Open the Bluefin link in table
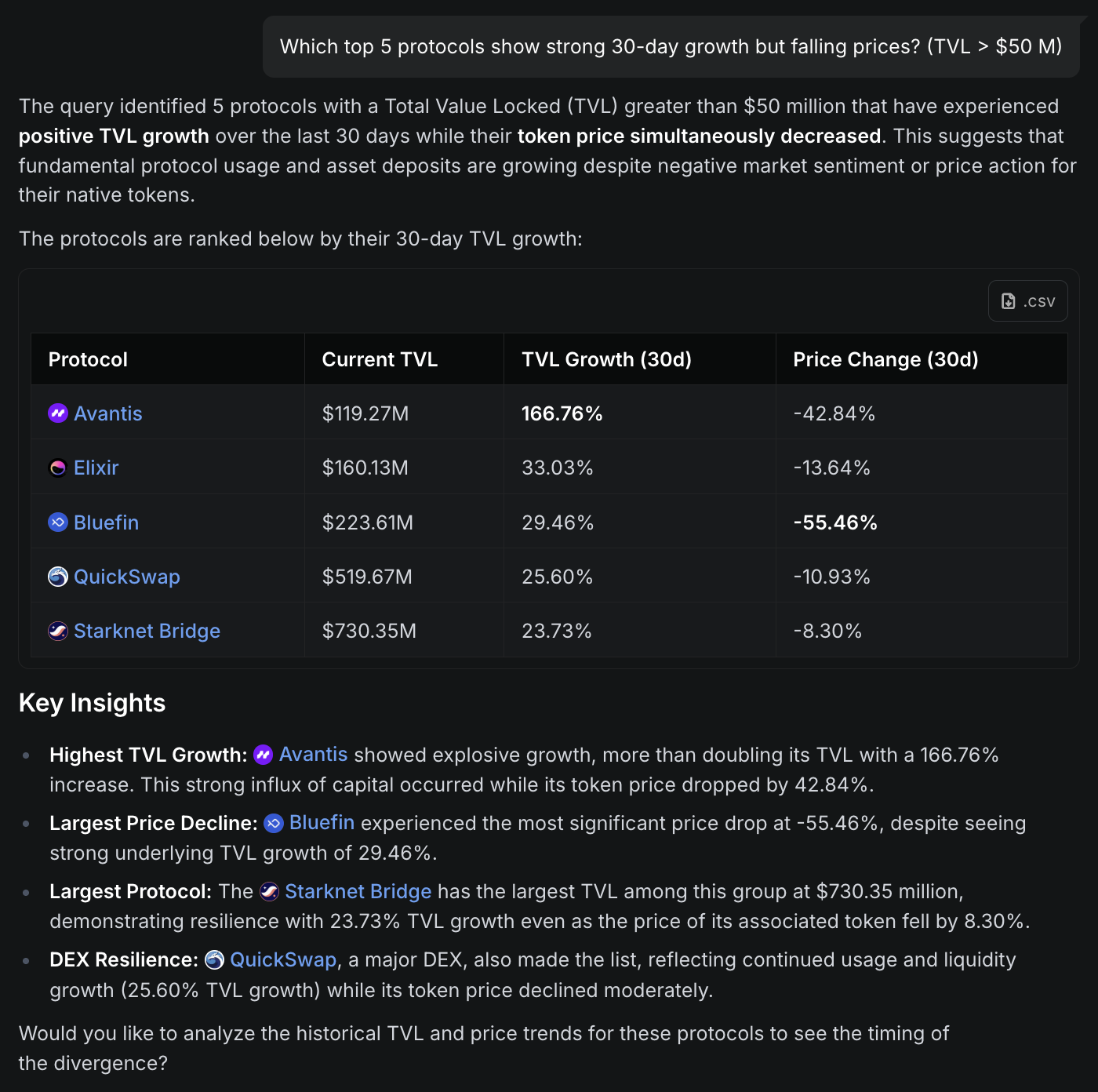 pyautogui.click(x=107, y=522)
